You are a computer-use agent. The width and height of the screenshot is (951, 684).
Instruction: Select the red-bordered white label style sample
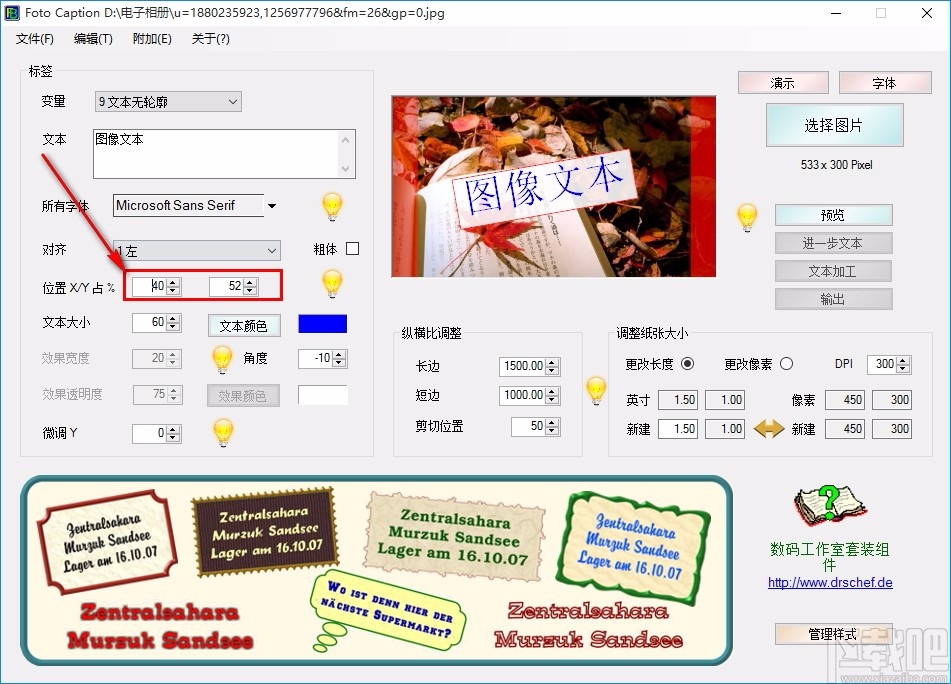click(x=107, y=542)
